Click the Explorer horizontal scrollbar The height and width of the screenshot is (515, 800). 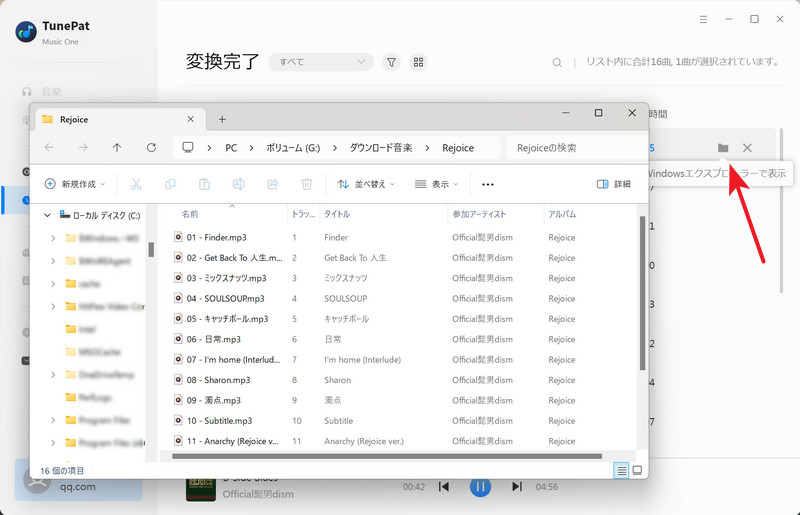point(387,456)
